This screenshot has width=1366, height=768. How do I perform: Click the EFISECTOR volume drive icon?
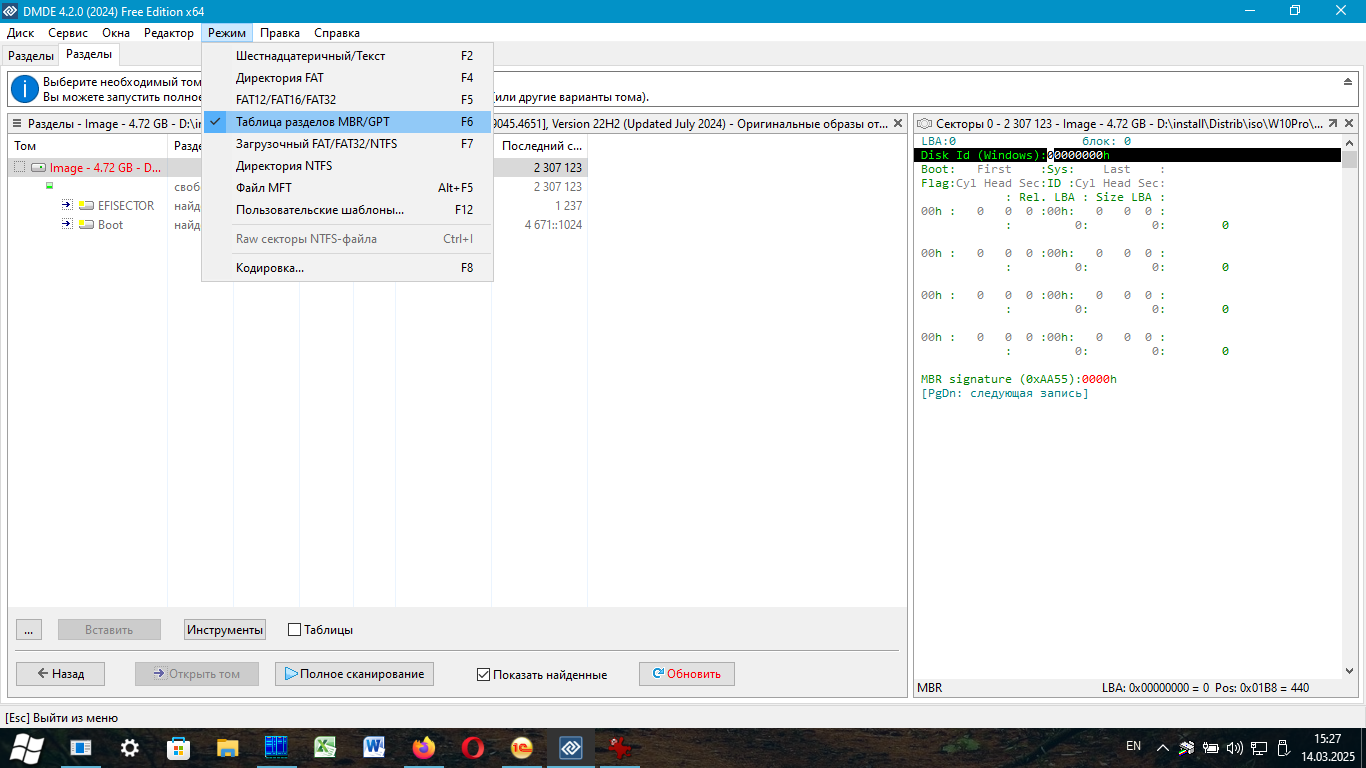tap(86, 206)
